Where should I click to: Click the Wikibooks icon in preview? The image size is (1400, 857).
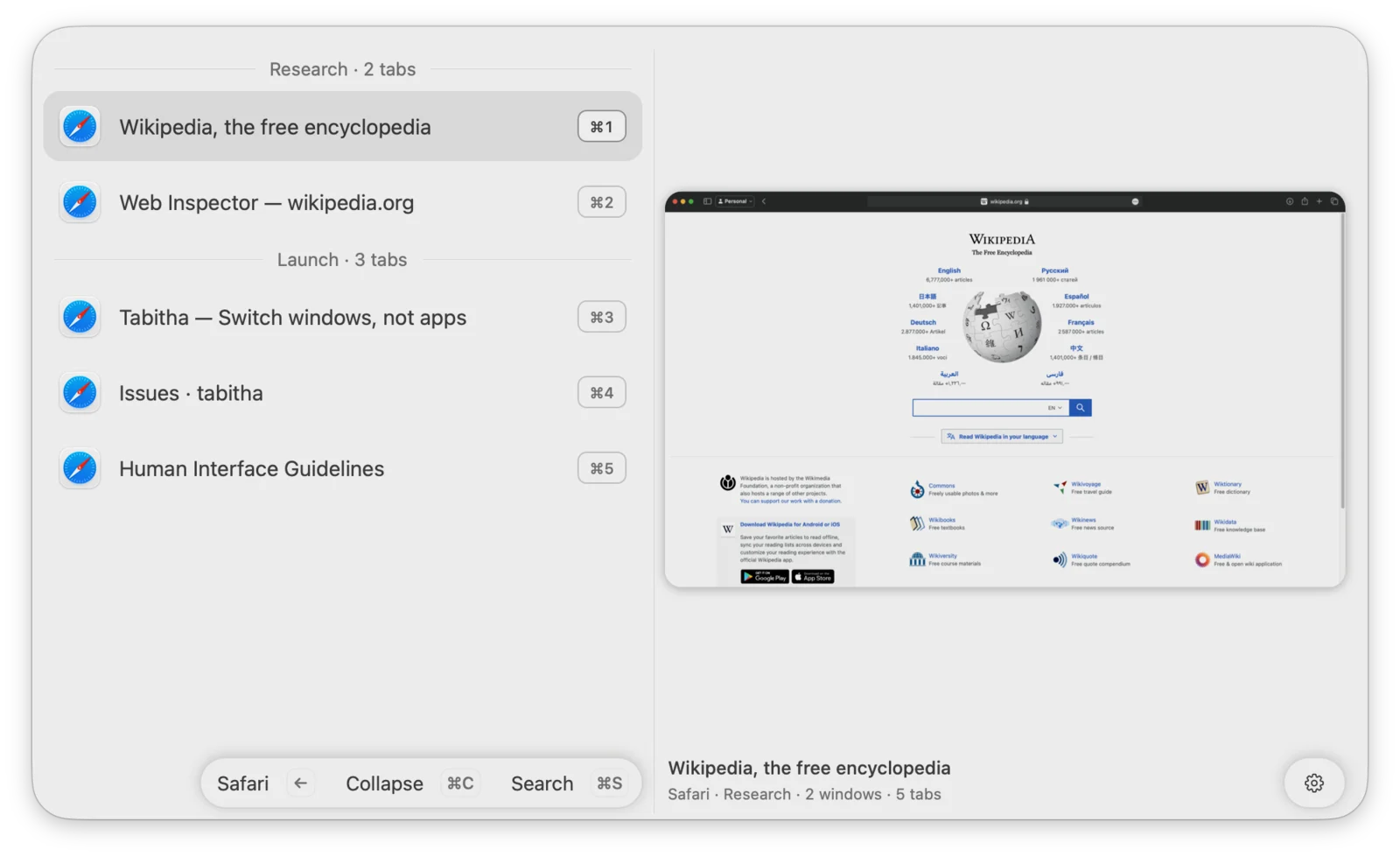point(917,523)
